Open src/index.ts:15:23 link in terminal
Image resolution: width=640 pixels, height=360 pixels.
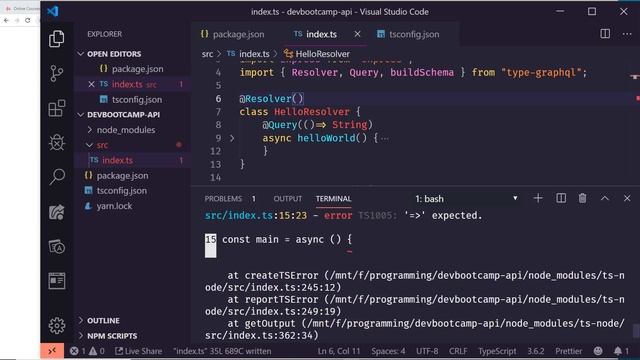point(256,216)
